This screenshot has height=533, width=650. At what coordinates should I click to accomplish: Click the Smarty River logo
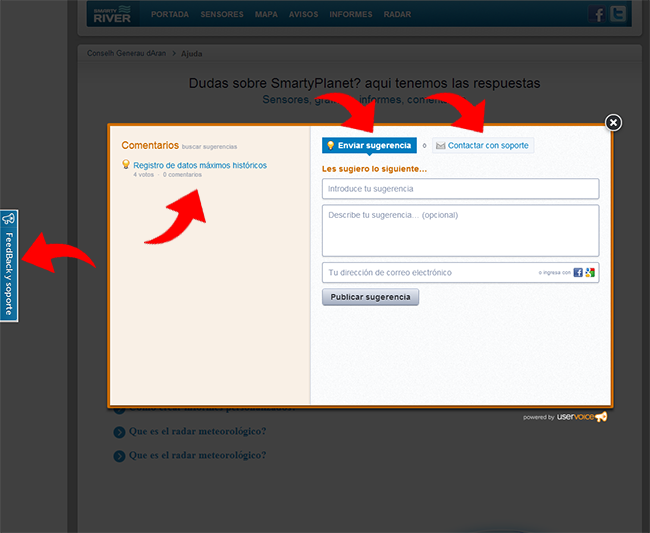click(112, 15)
